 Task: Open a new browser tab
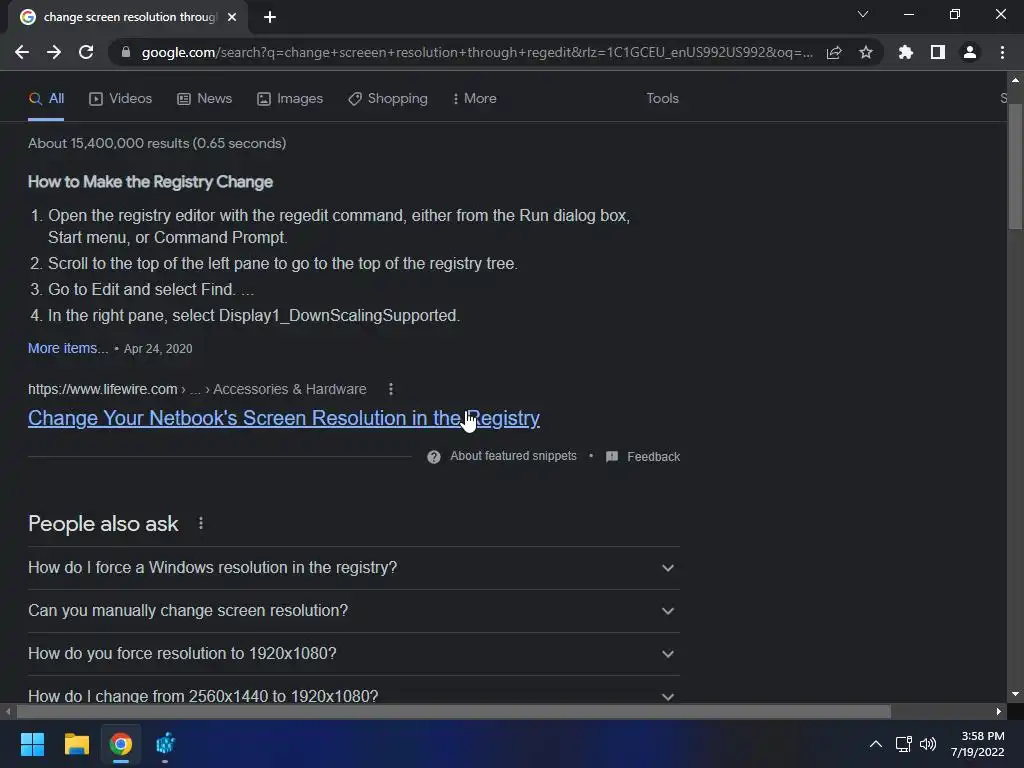[270, 17]
